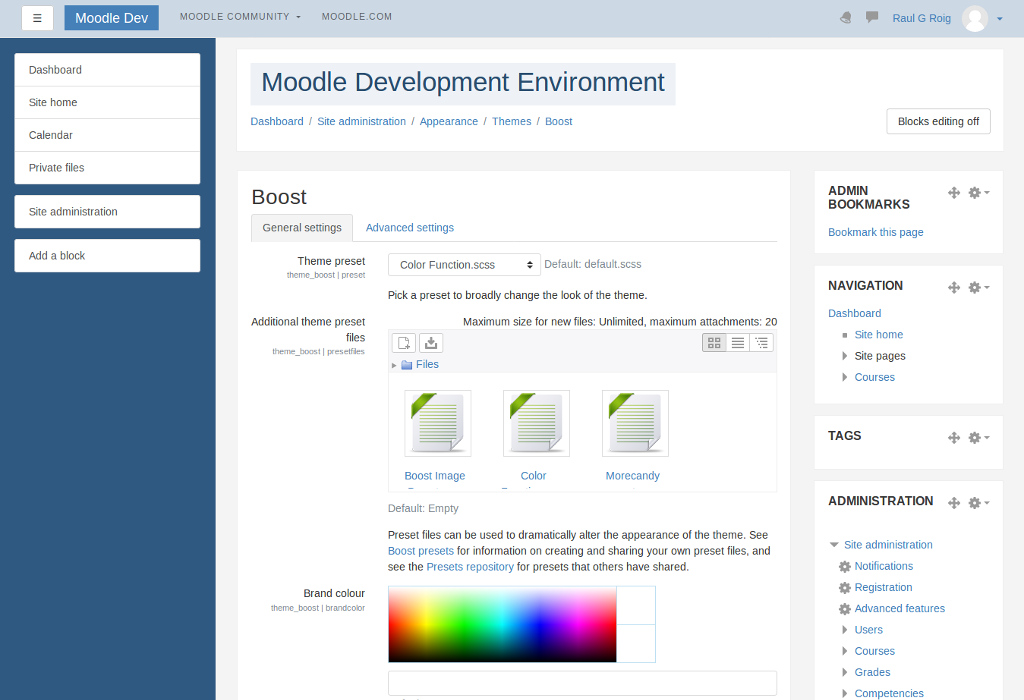Move the Administration block icon
Screen dimensions: 1024x700
point(954,503)
